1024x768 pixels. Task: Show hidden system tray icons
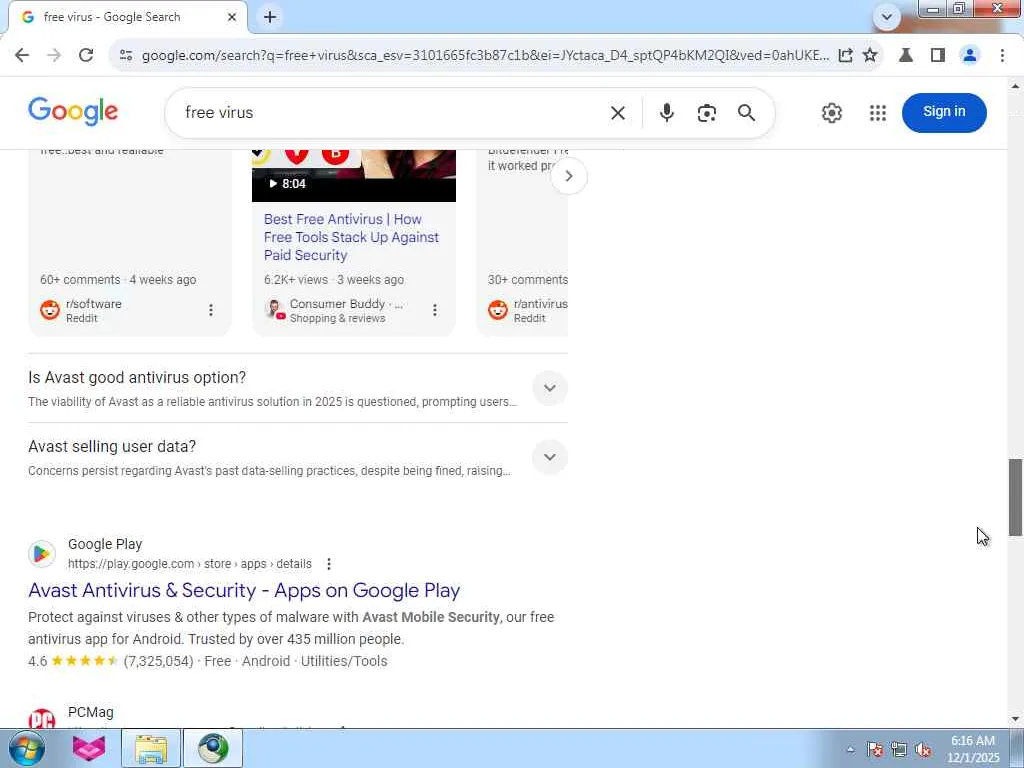pos(850,750)
